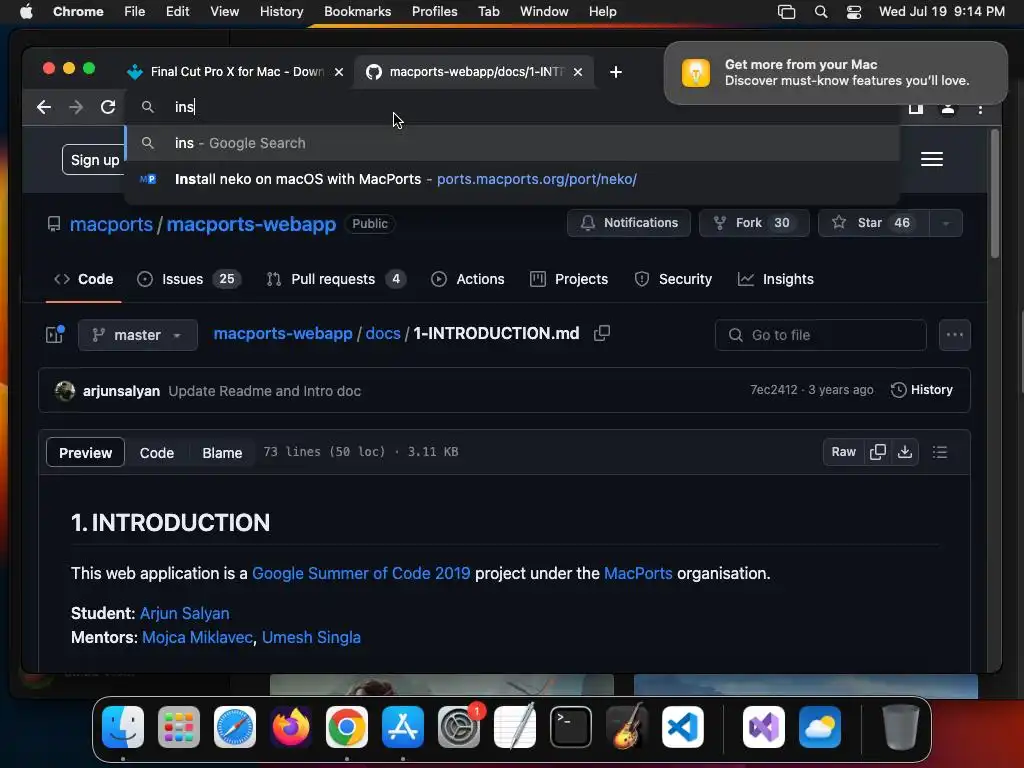Open a new tab with the plus icon
This screenshot has height=768, width=1024.
(x=615, y=72)
